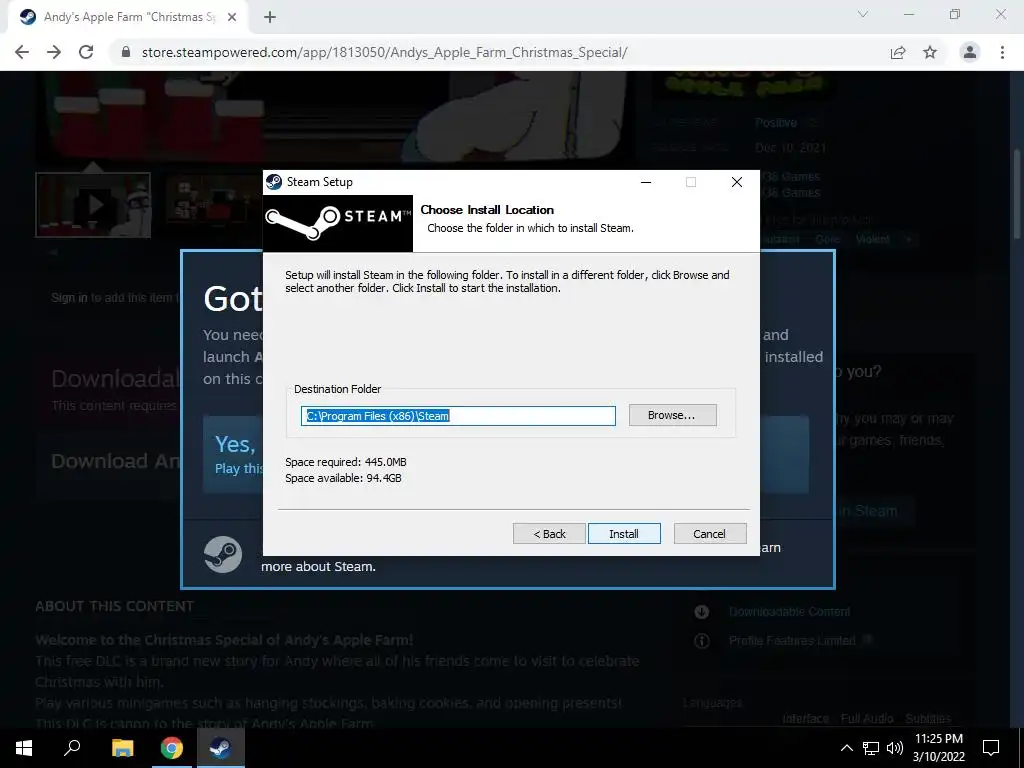
Task: Switch to Chrome in the taskbar
Action: coord(172,748)
